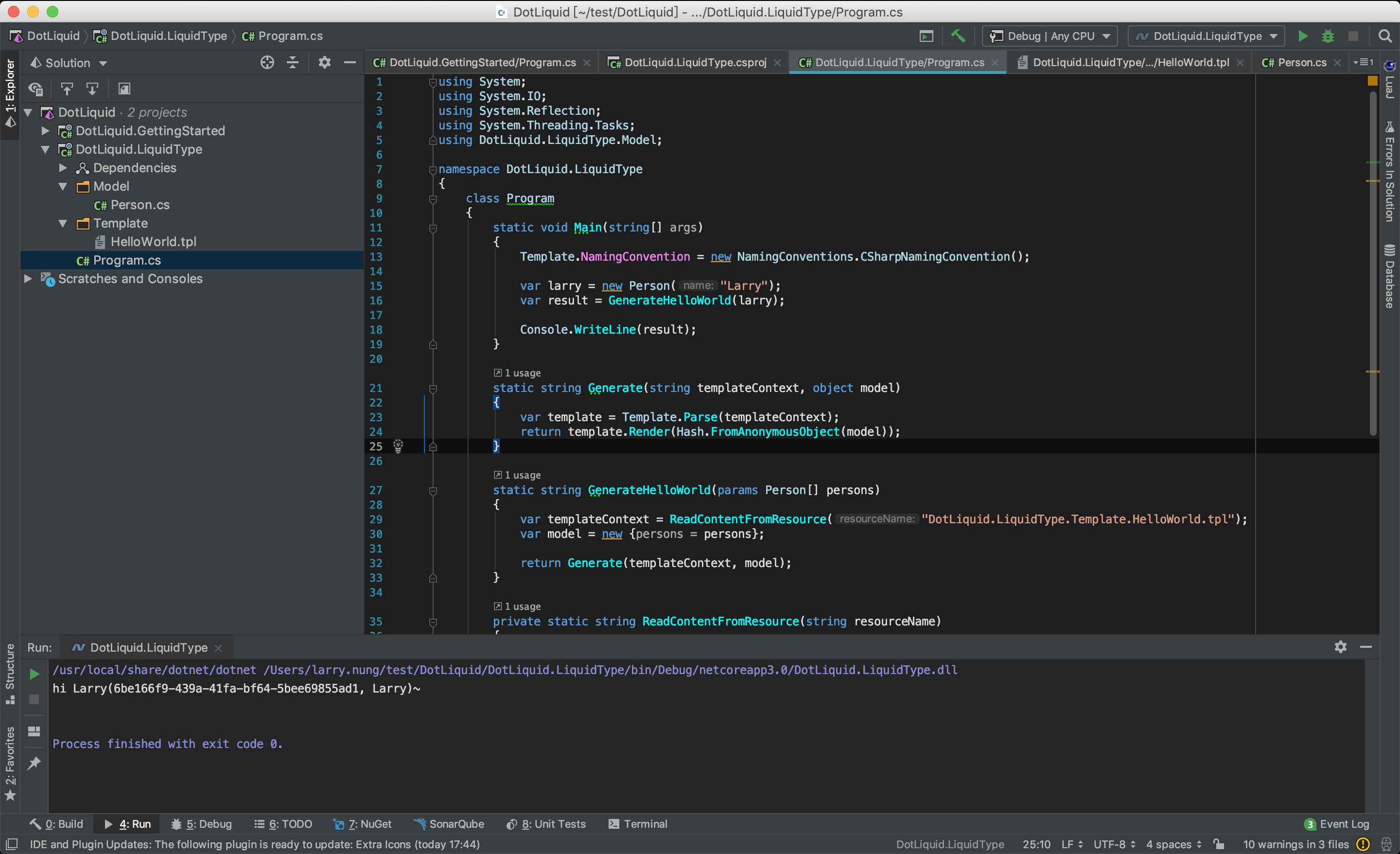Collapse the DotLiquid solution root node
Viewport: 1400px width, 854px height.
point(27,112)
